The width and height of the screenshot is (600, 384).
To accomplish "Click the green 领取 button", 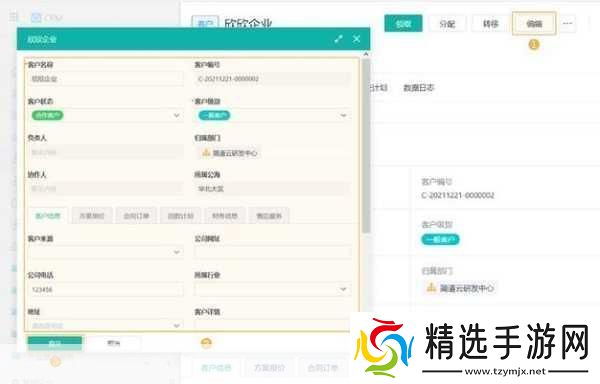I will (x=403, y=24).
